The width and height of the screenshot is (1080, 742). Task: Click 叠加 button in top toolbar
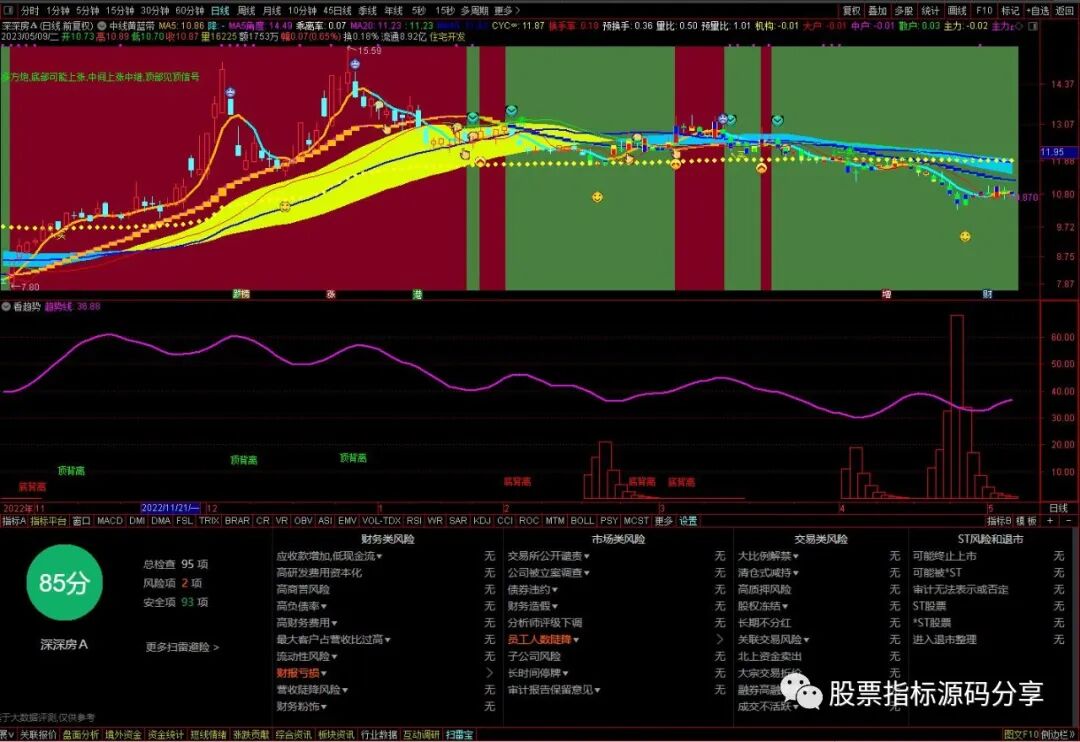878,11
